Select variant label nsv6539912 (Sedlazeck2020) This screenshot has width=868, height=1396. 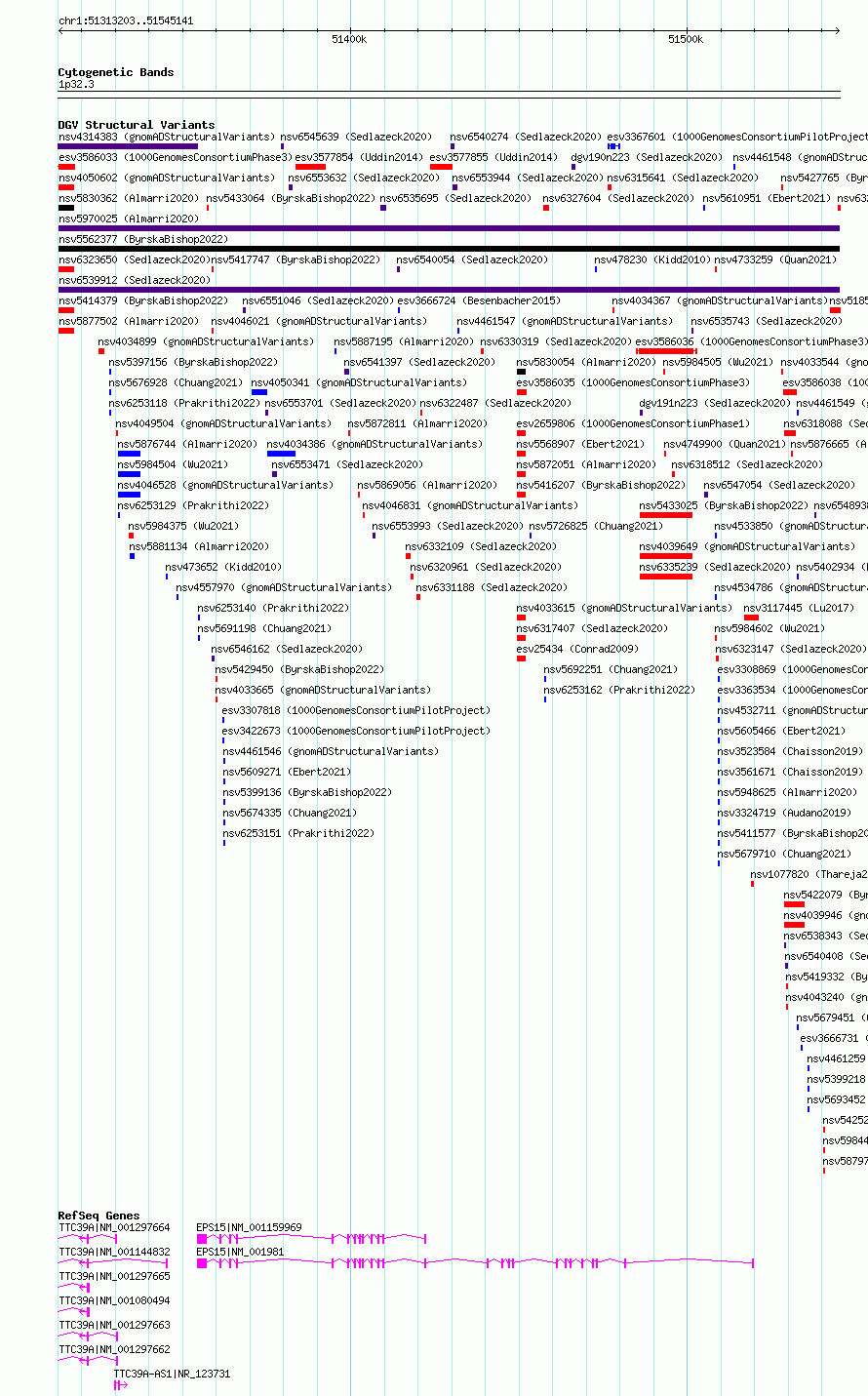pyautogui.click(x=134, y=280)
